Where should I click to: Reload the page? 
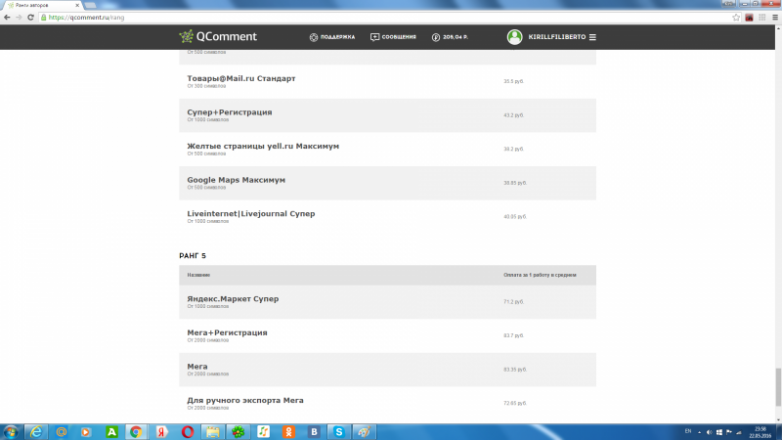pos(30,17)
